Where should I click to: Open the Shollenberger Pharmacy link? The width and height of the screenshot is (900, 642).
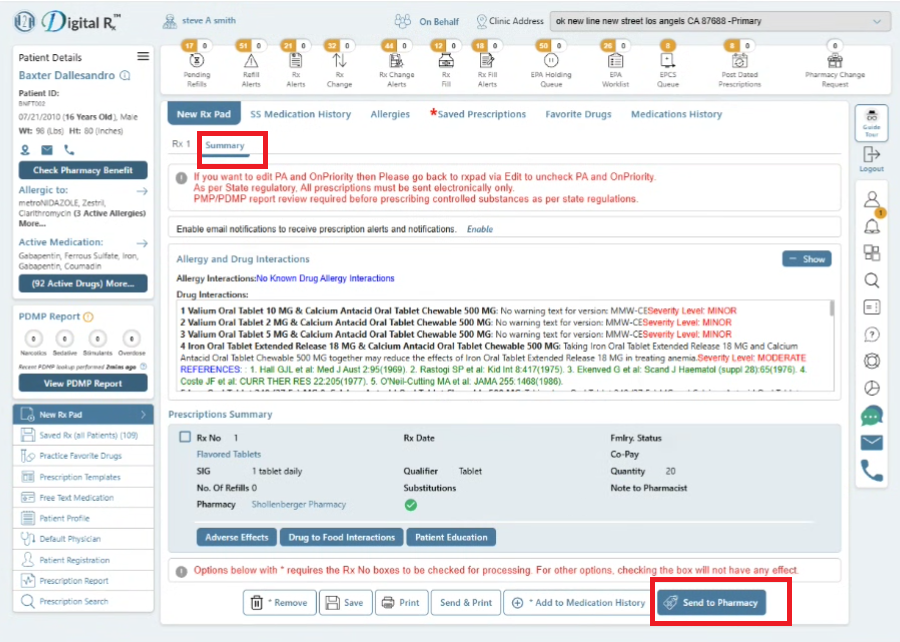pos(298,504)
